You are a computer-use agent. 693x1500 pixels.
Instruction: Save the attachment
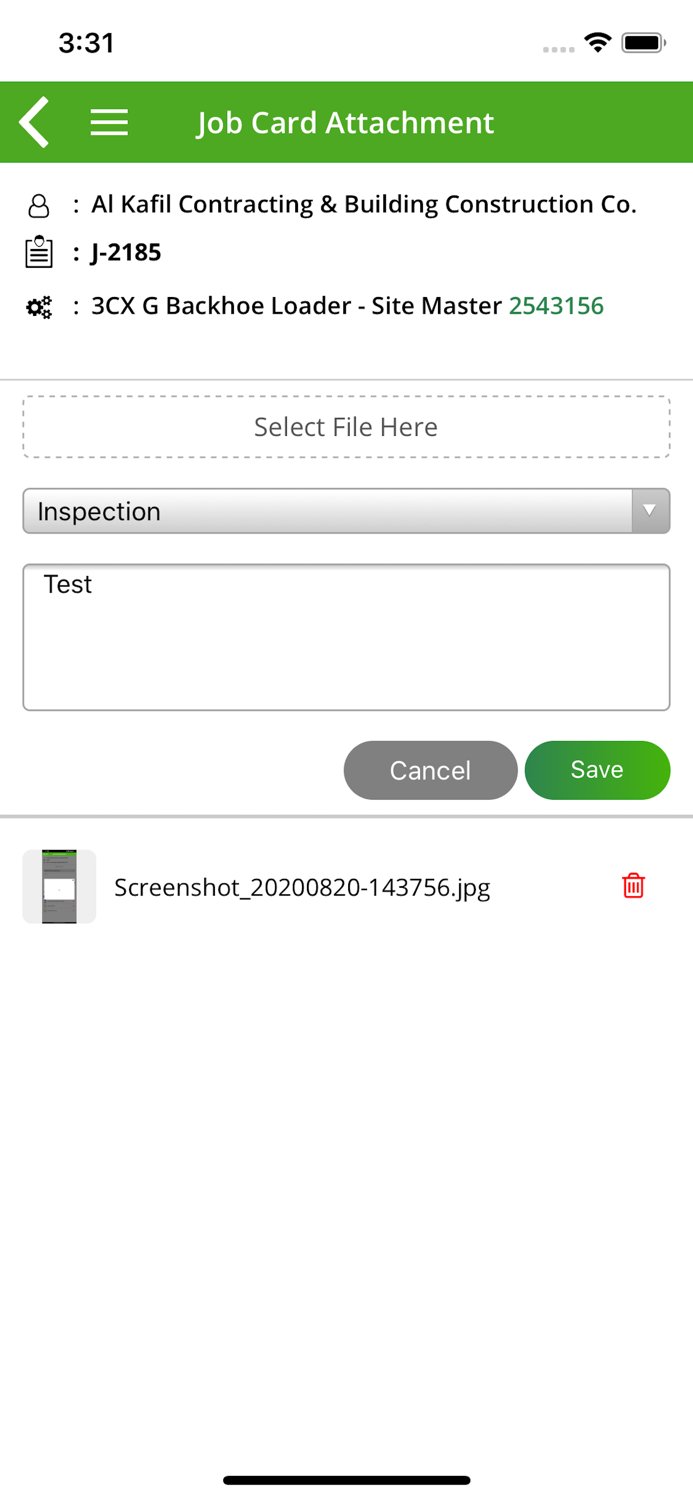(x=597, y=770)
